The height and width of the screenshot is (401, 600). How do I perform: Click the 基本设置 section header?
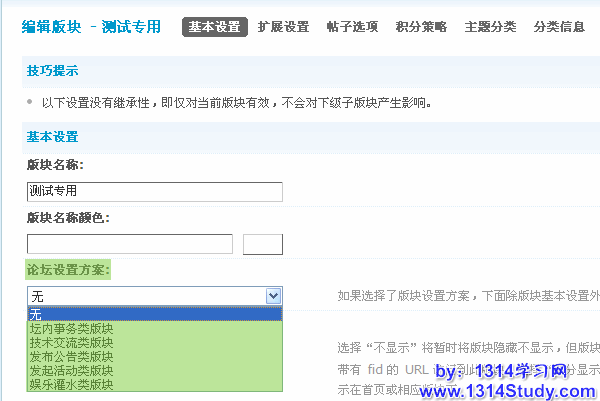pyautogui.click(x=52, y=137)
